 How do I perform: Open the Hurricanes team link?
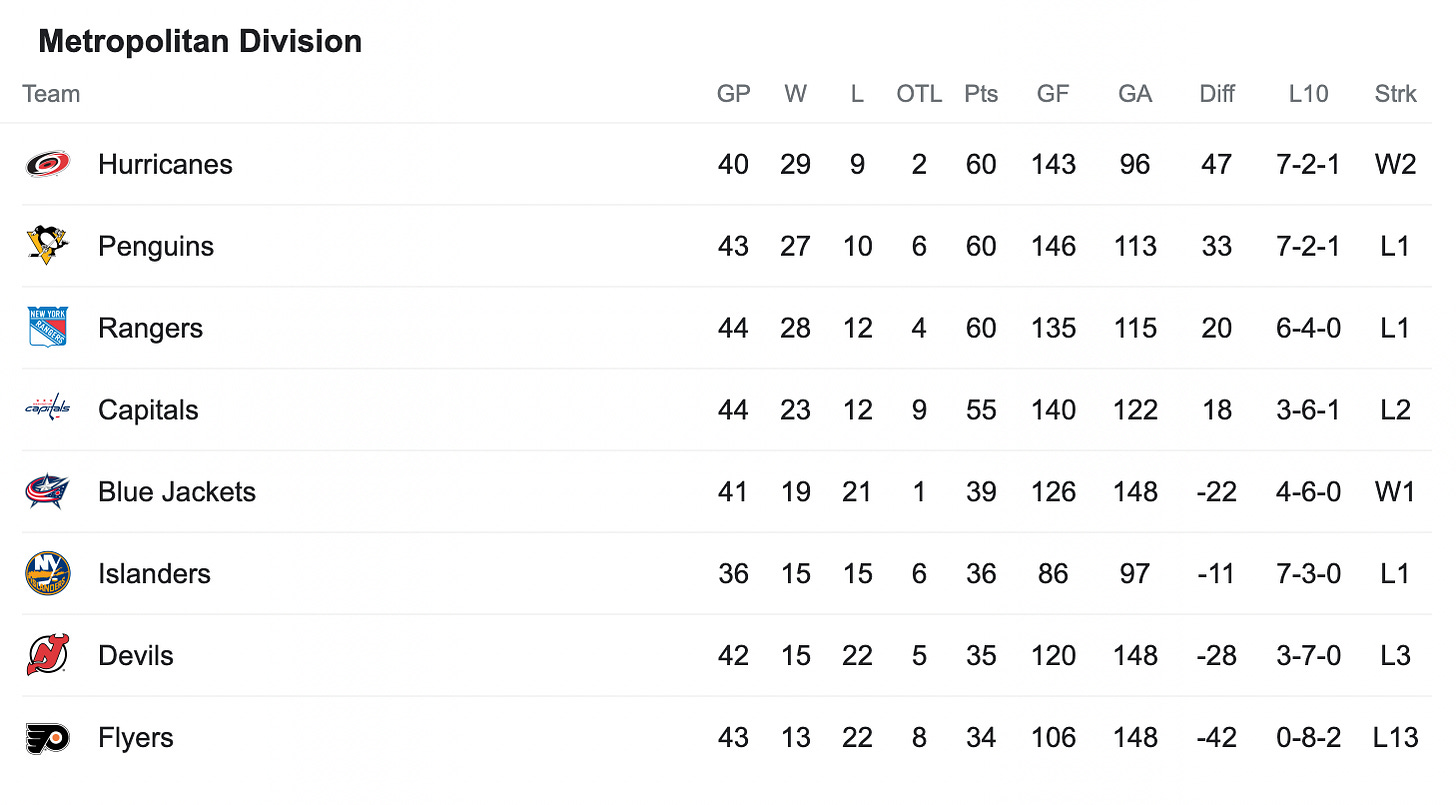point(165,164)
